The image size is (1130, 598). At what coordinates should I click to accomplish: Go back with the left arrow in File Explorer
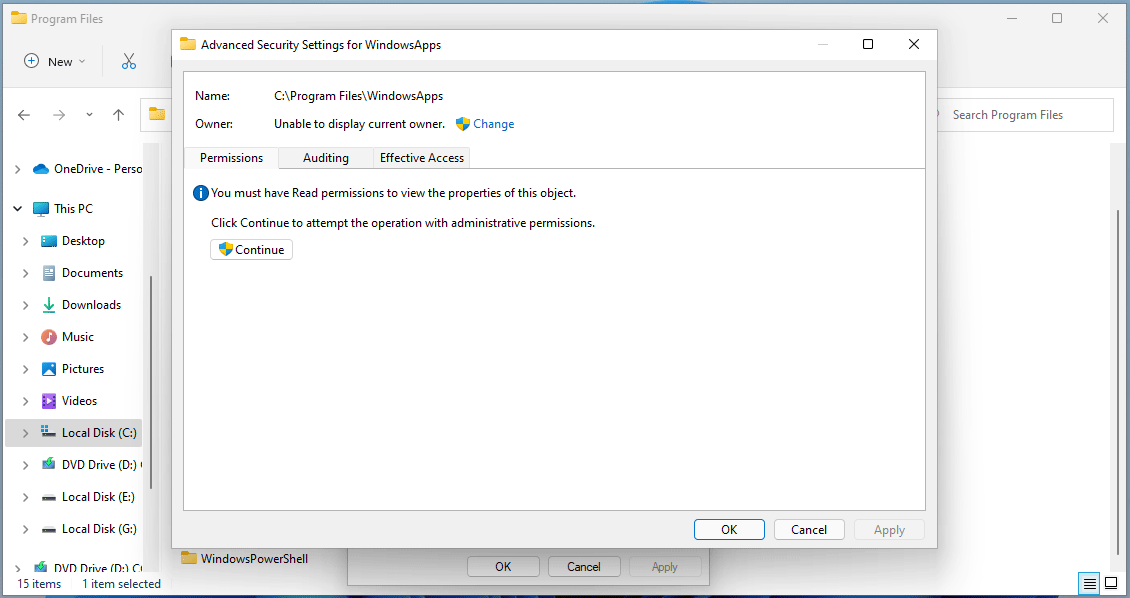[24, 115]
